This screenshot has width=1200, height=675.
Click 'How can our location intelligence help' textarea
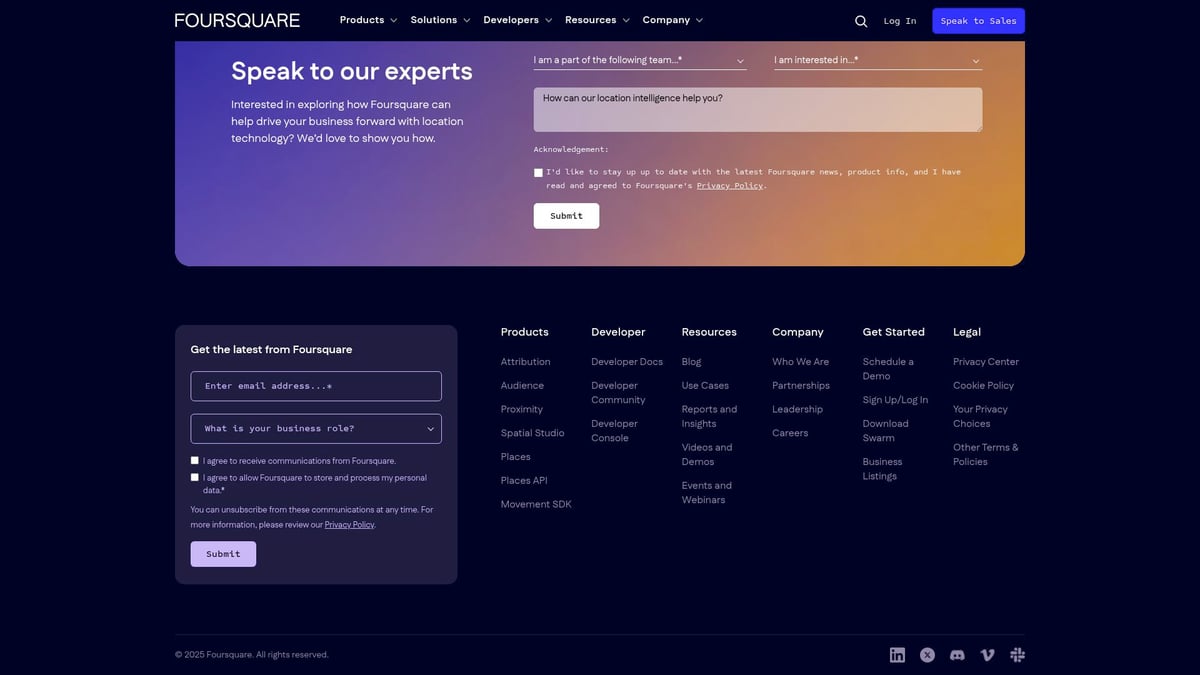pos(758,110)
